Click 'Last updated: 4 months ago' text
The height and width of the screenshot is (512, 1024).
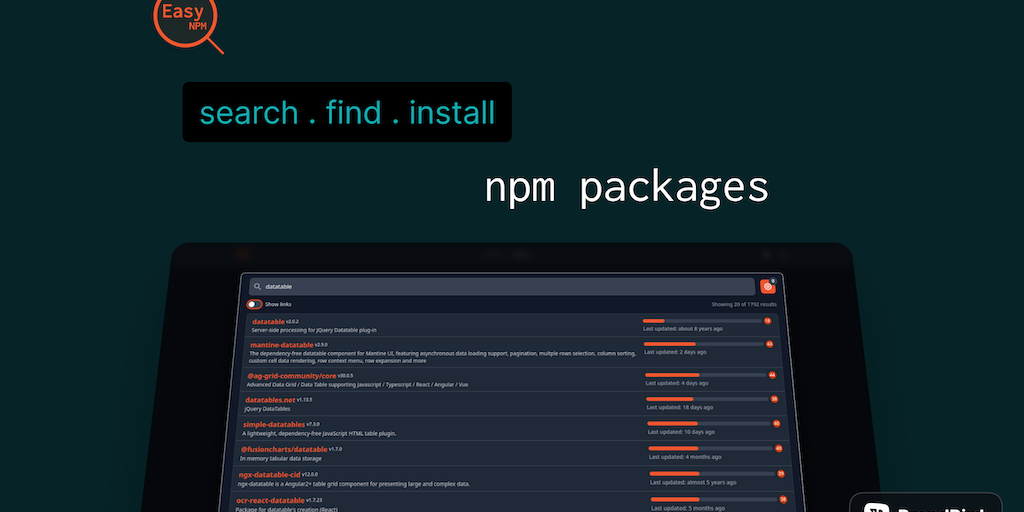[x=685, y=456]
